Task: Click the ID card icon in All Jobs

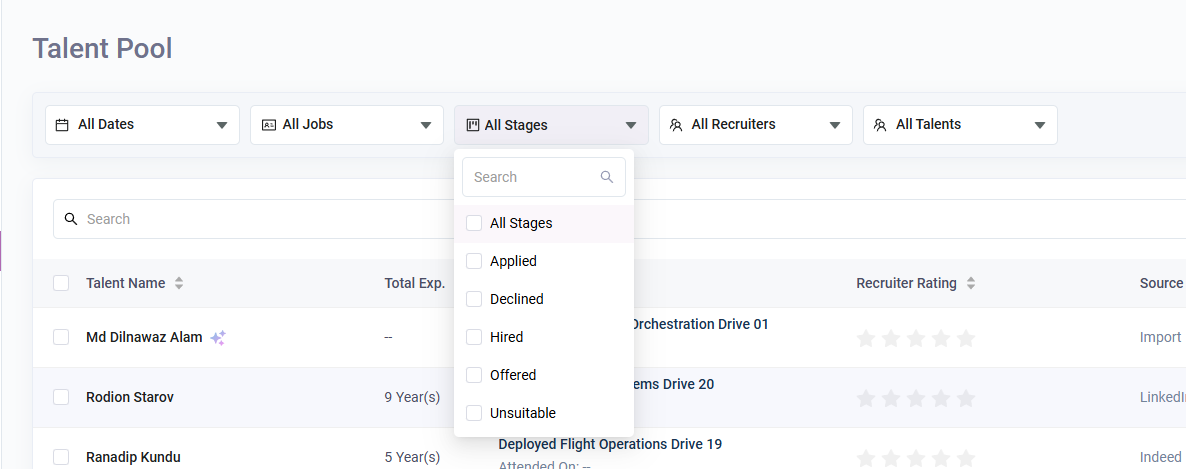Action: (269, 125)
